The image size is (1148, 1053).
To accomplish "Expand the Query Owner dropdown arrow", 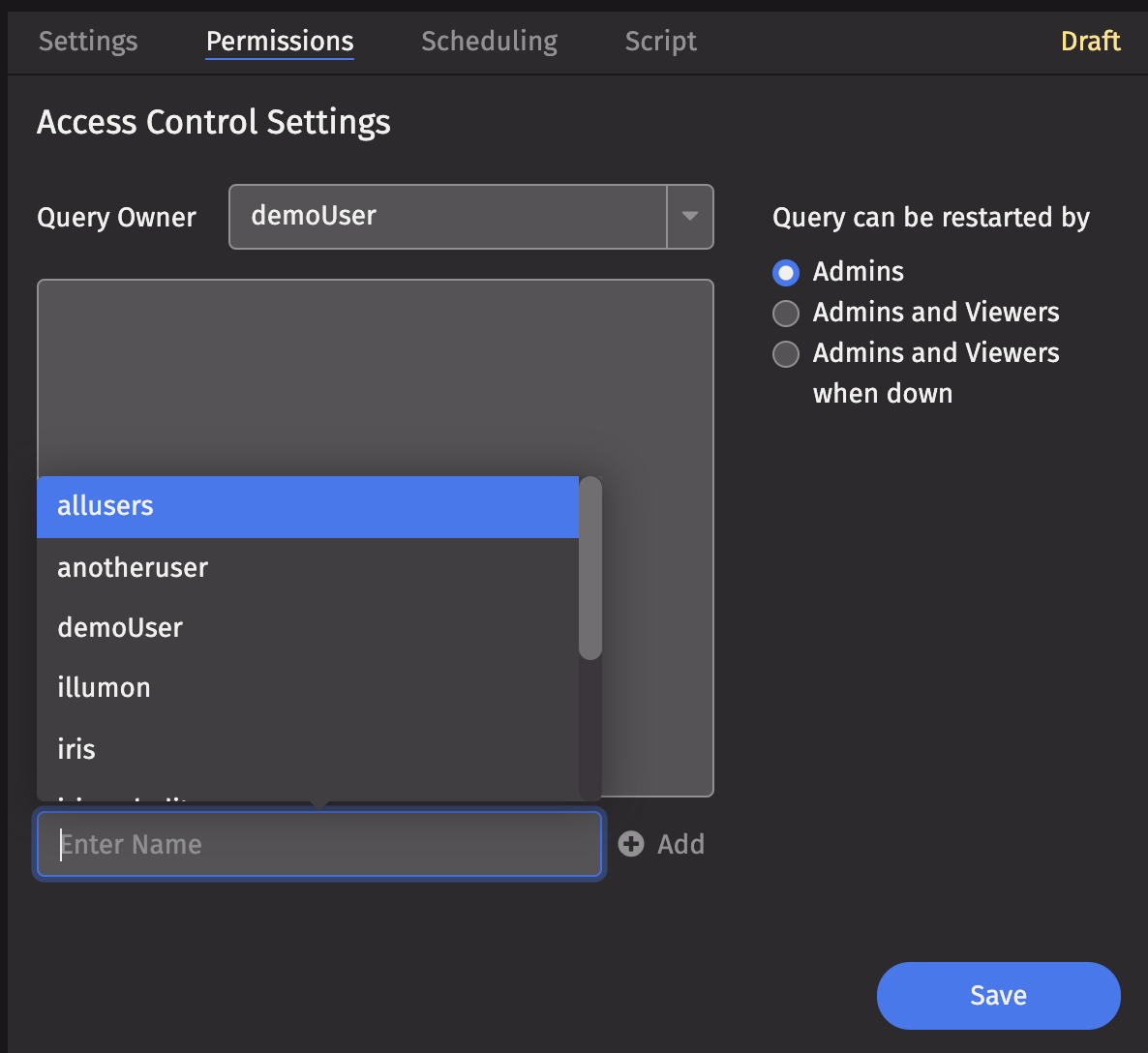I will click(689, 216).
